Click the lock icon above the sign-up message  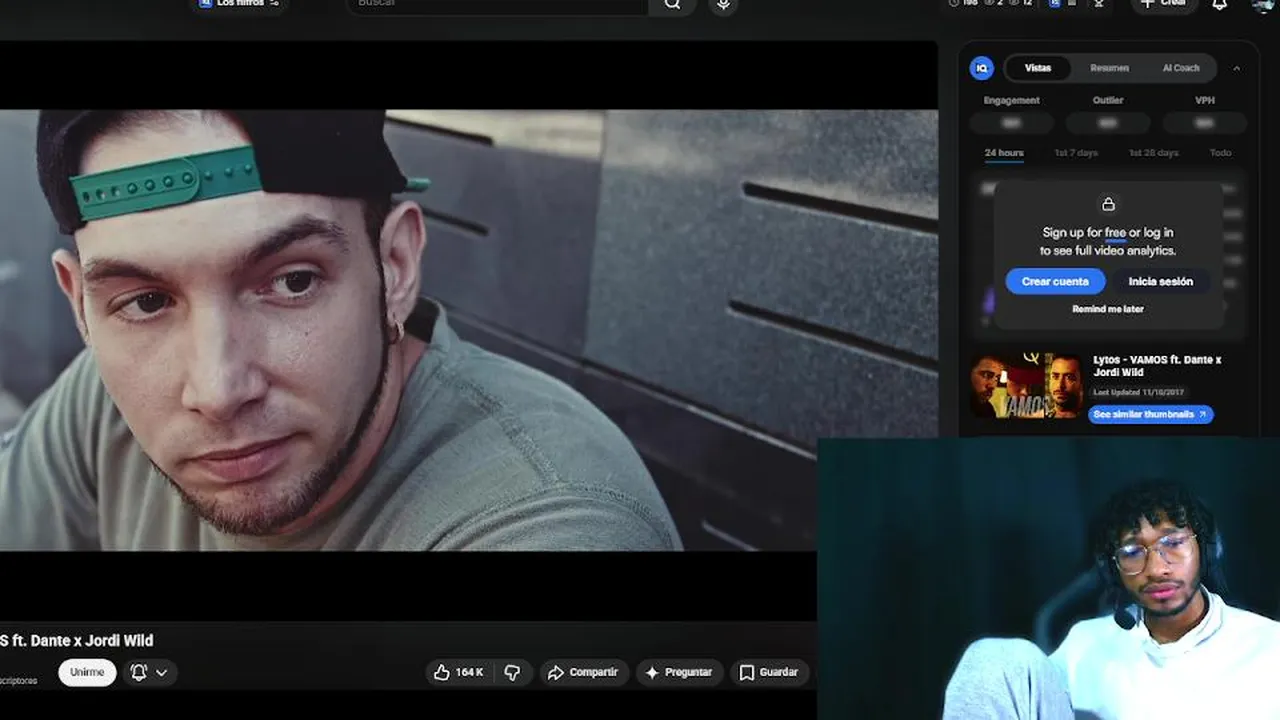click(x=1108, y=204)
